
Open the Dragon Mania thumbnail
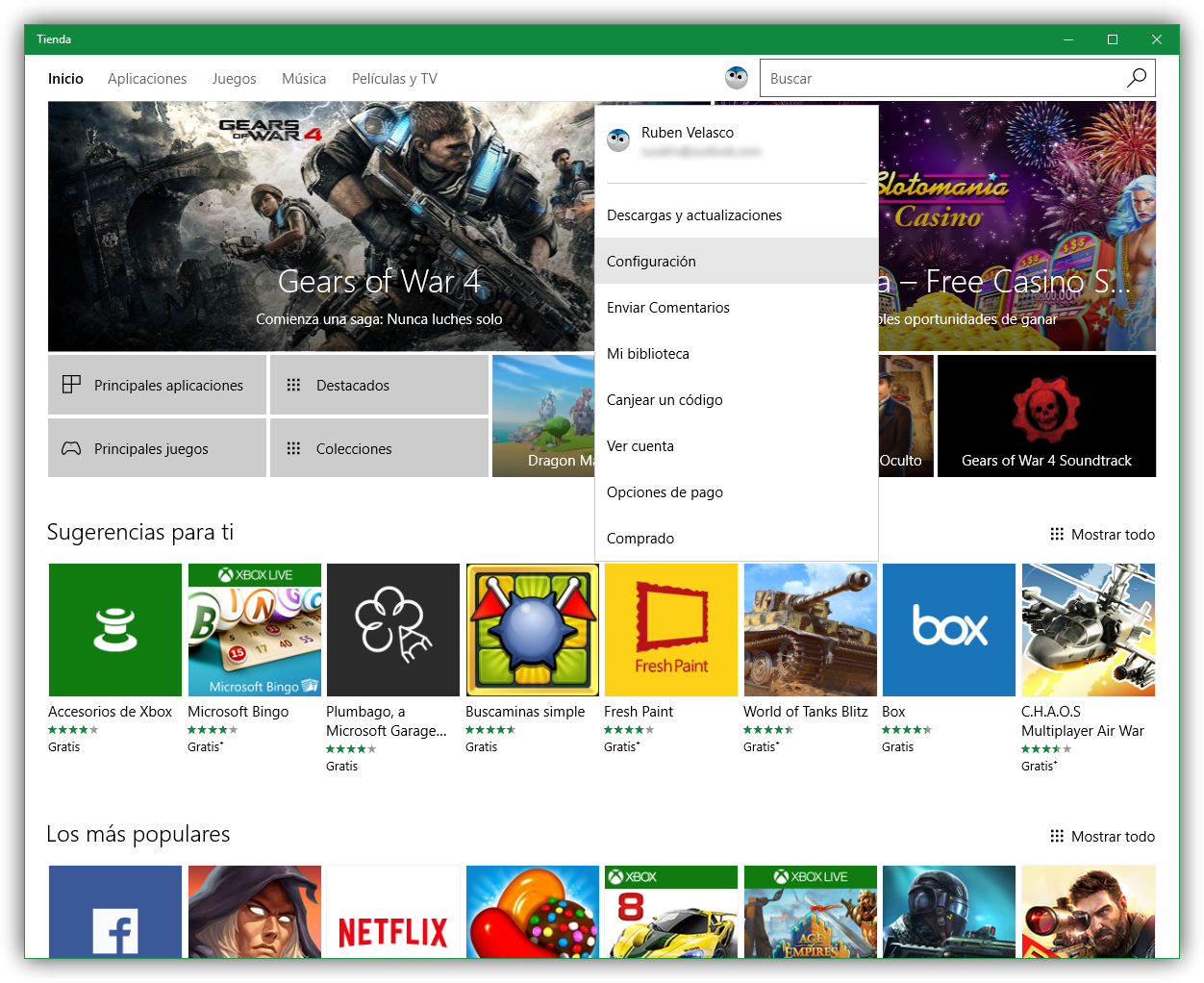[x=543, y=416]
